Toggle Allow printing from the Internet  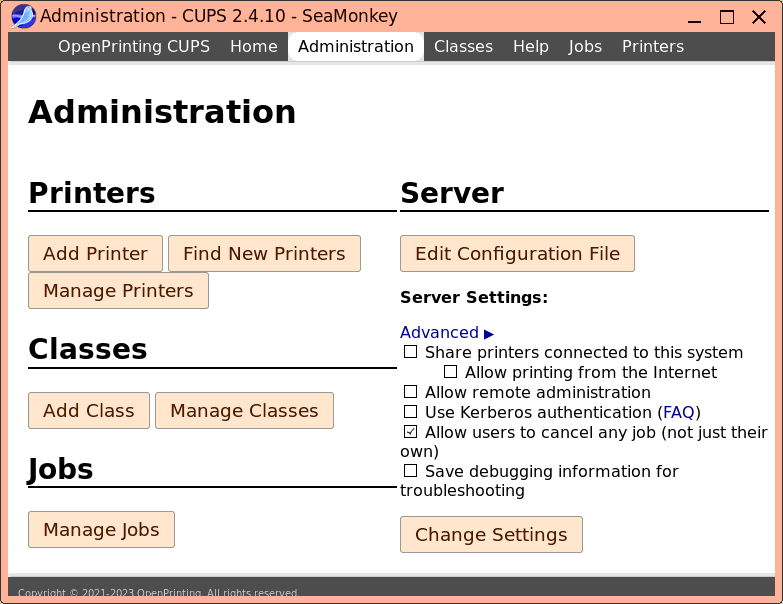(450, 372)
